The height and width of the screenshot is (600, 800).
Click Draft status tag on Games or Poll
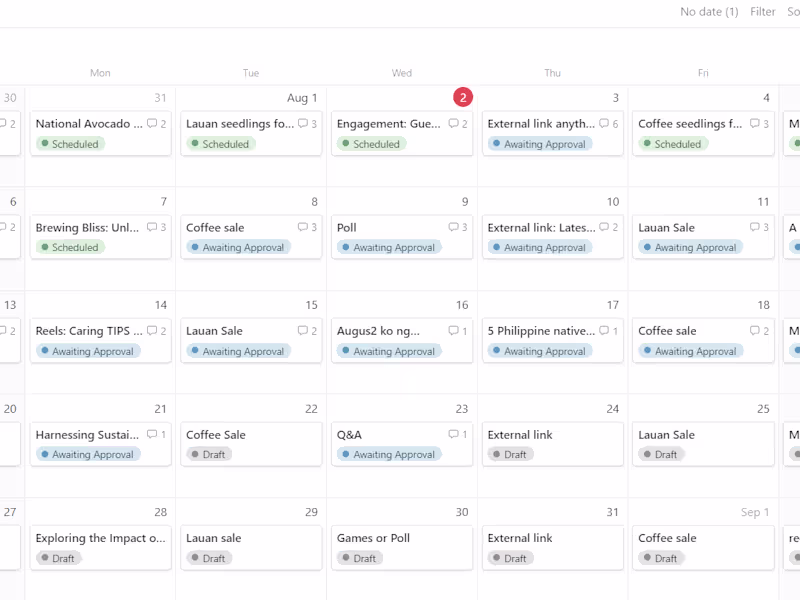[358, 558]
